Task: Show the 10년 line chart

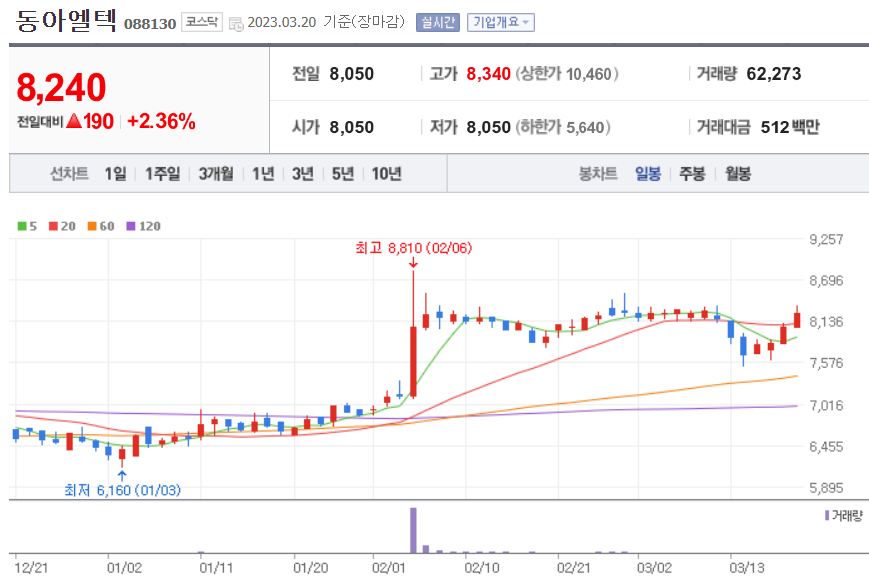Action: point(386,174)
